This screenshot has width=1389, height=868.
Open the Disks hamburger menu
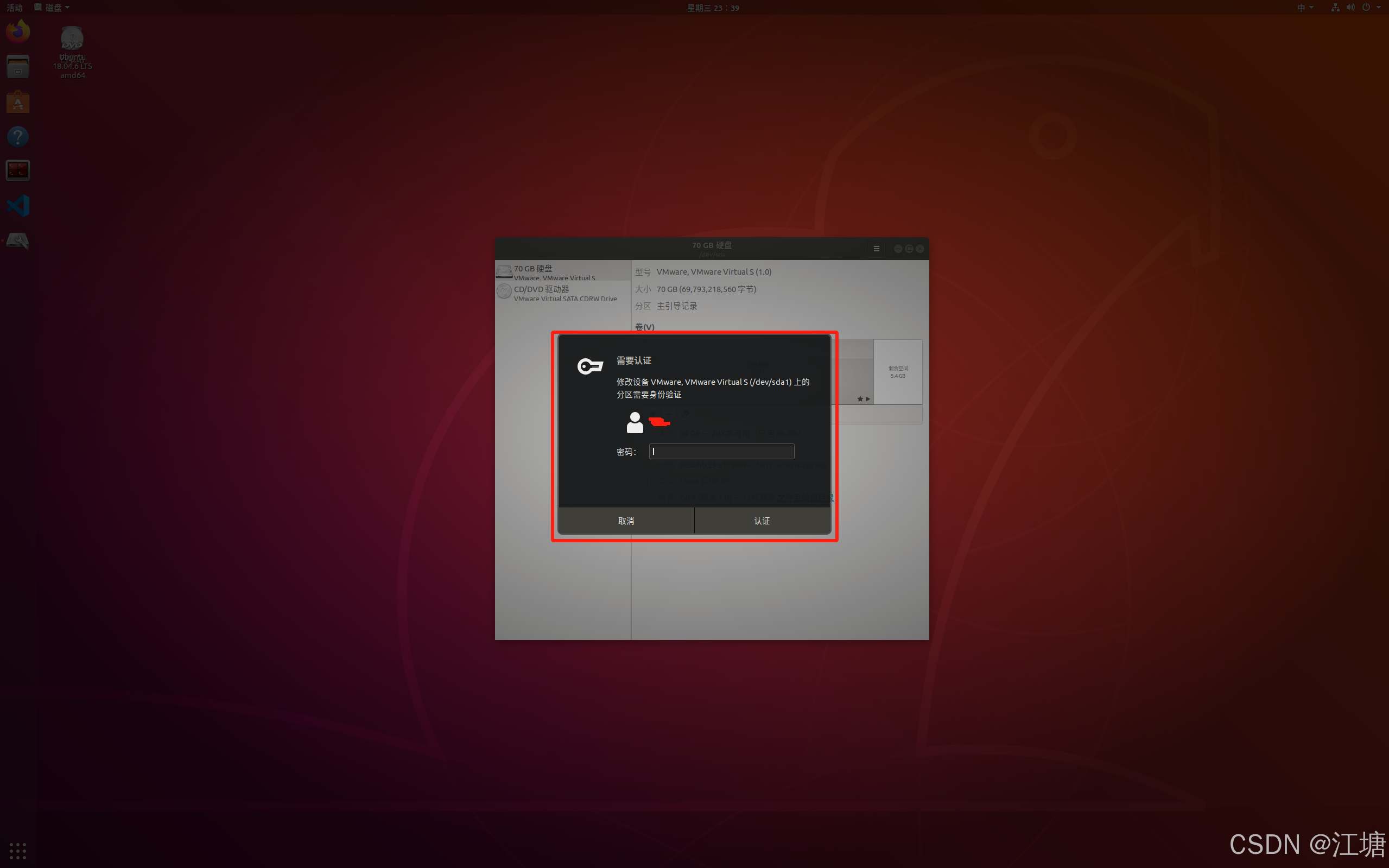(876, 249)
